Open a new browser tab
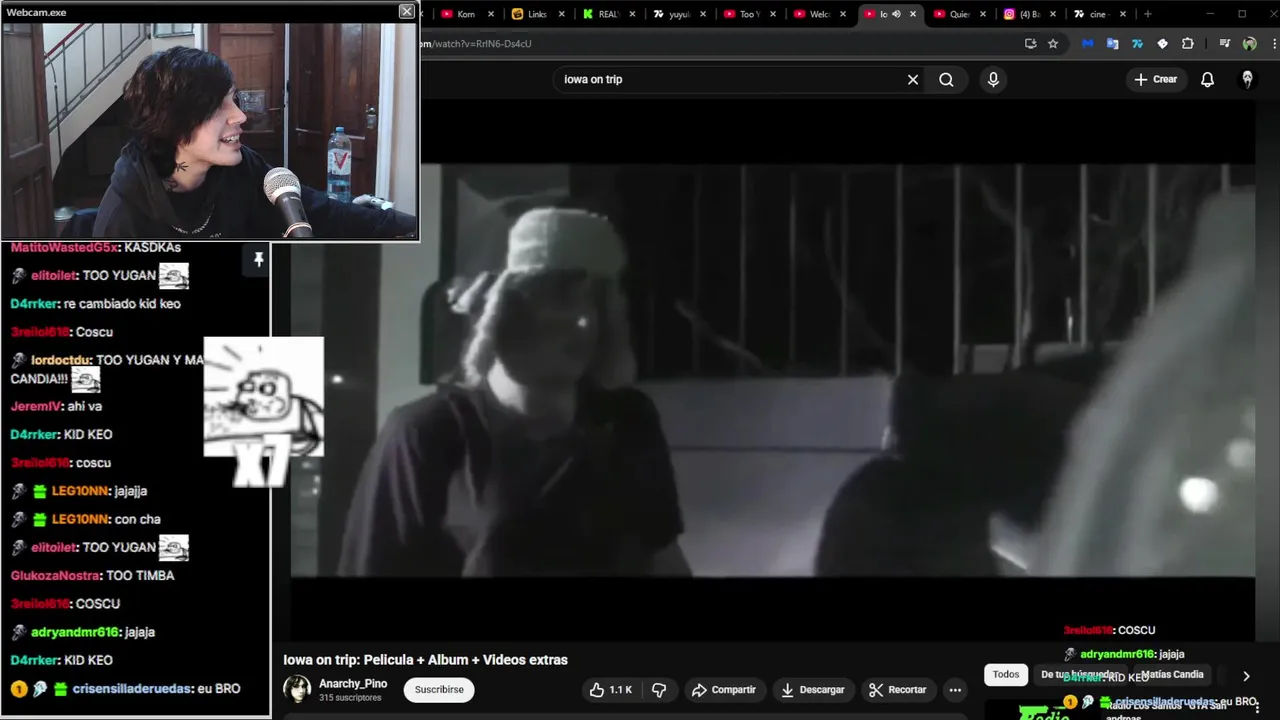 click(x=1147, y=14)
